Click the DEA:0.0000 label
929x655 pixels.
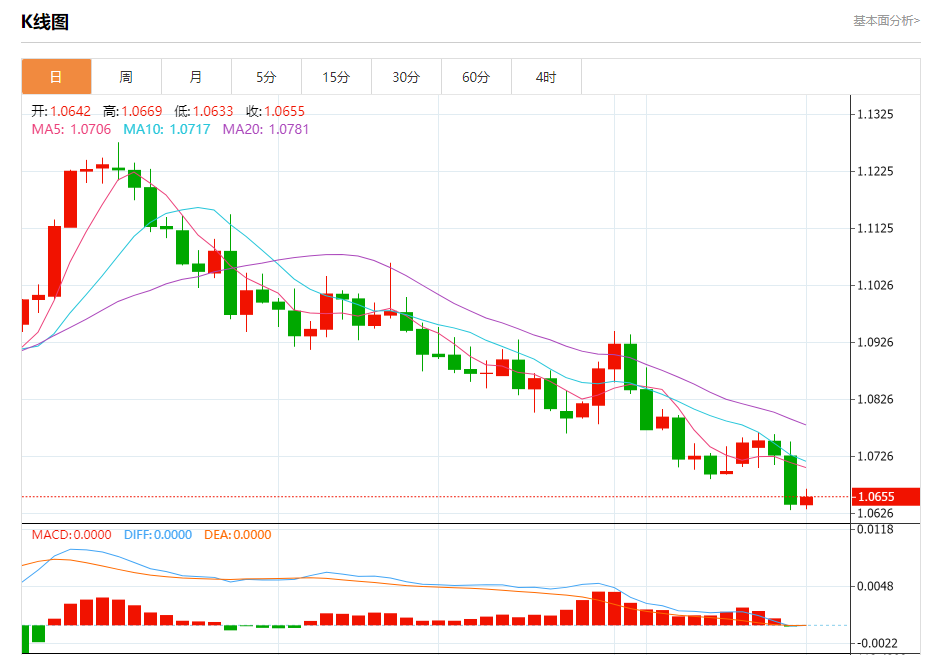point(238,535)
